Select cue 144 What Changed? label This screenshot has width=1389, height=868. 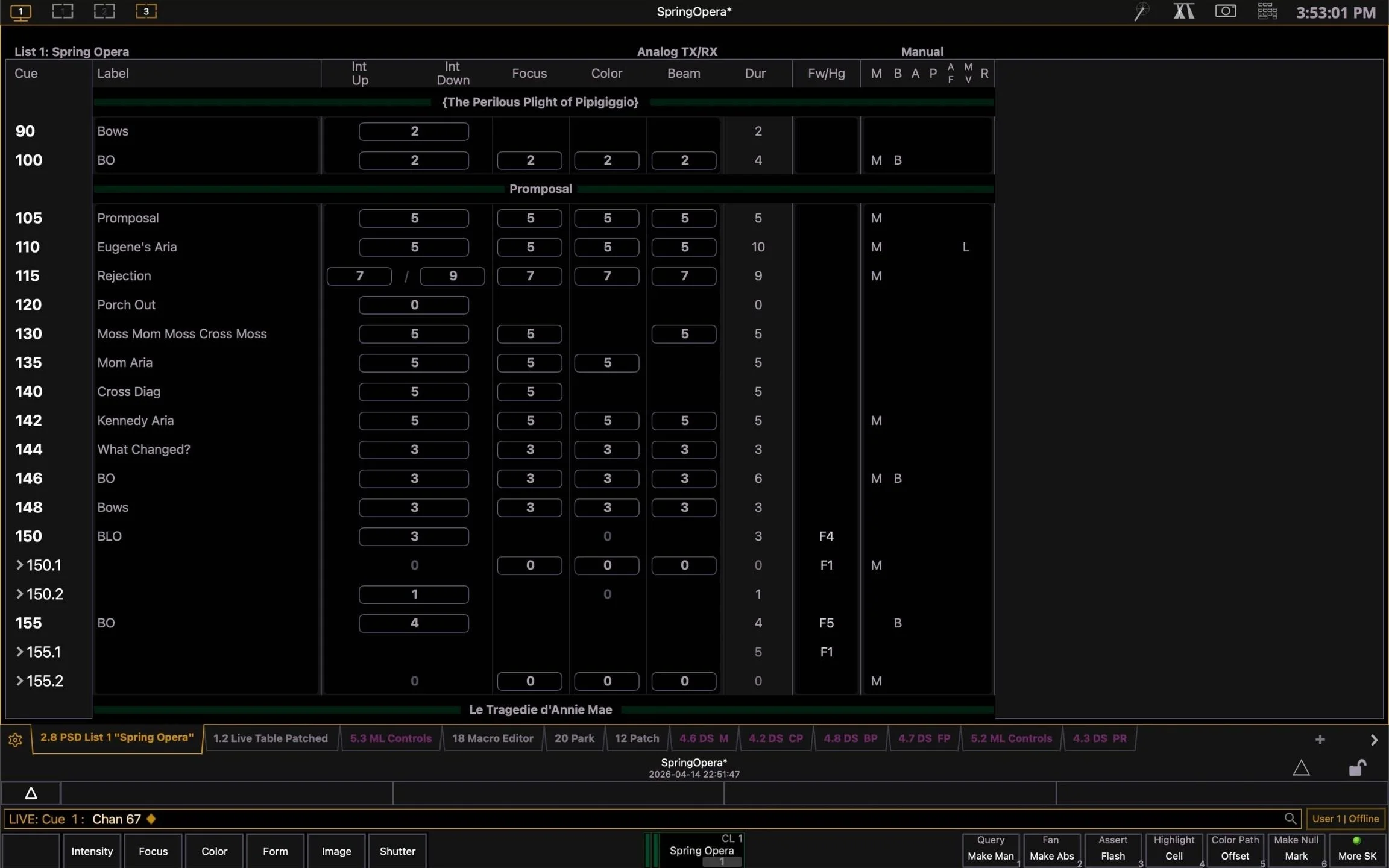coord(143,449)
